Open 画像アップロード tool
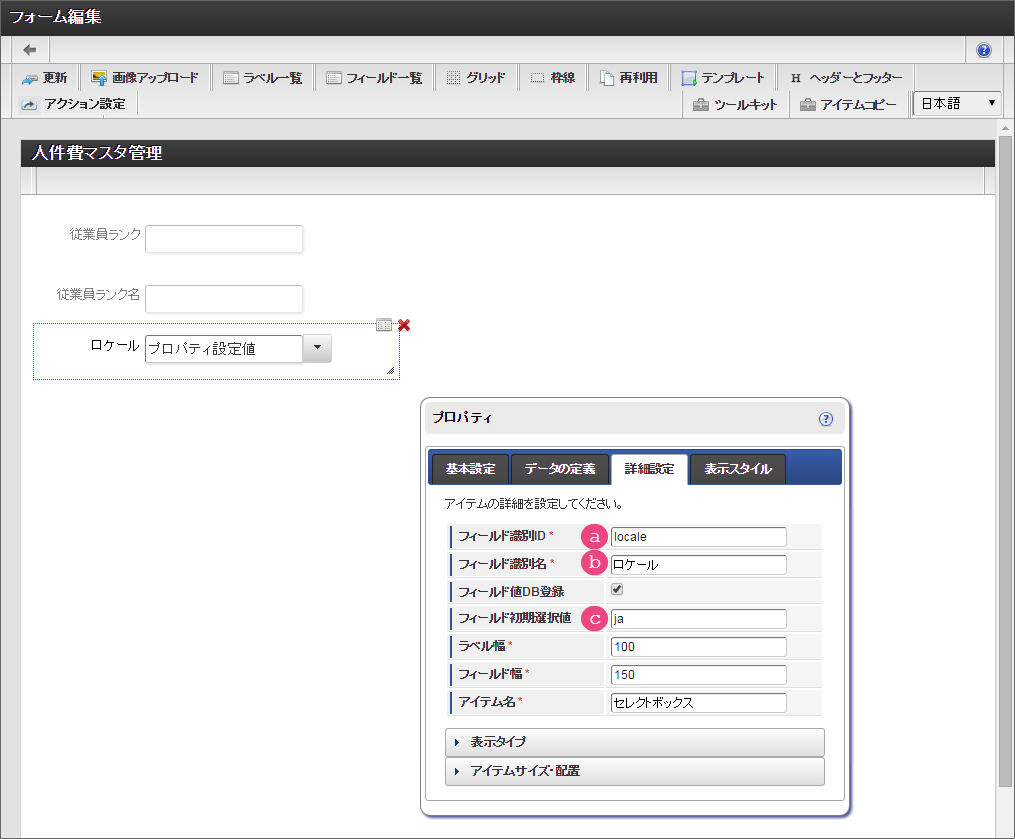 145,78
